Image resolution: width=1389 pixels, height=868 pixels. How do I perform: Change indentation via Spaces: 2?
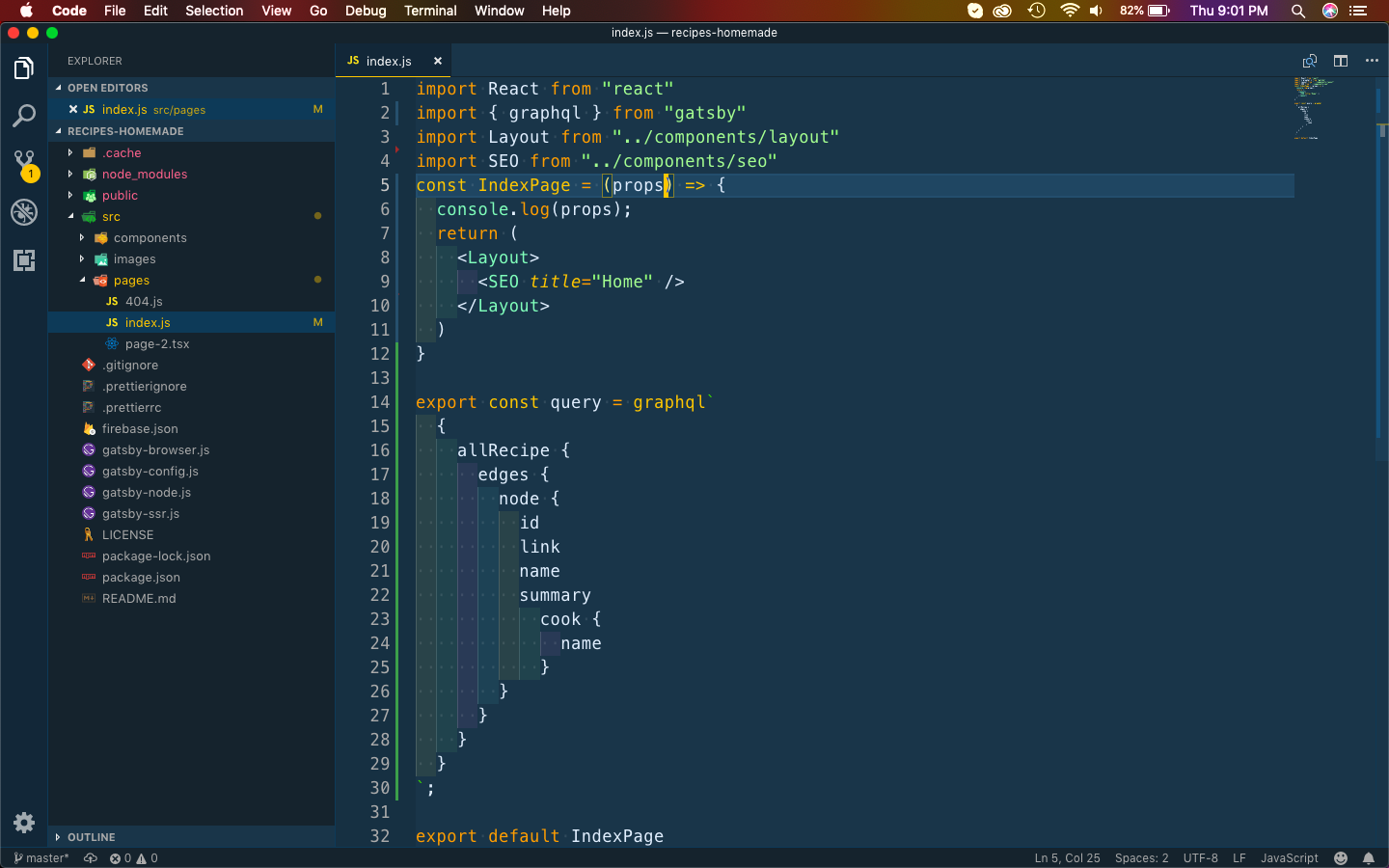click(1141, 858)
